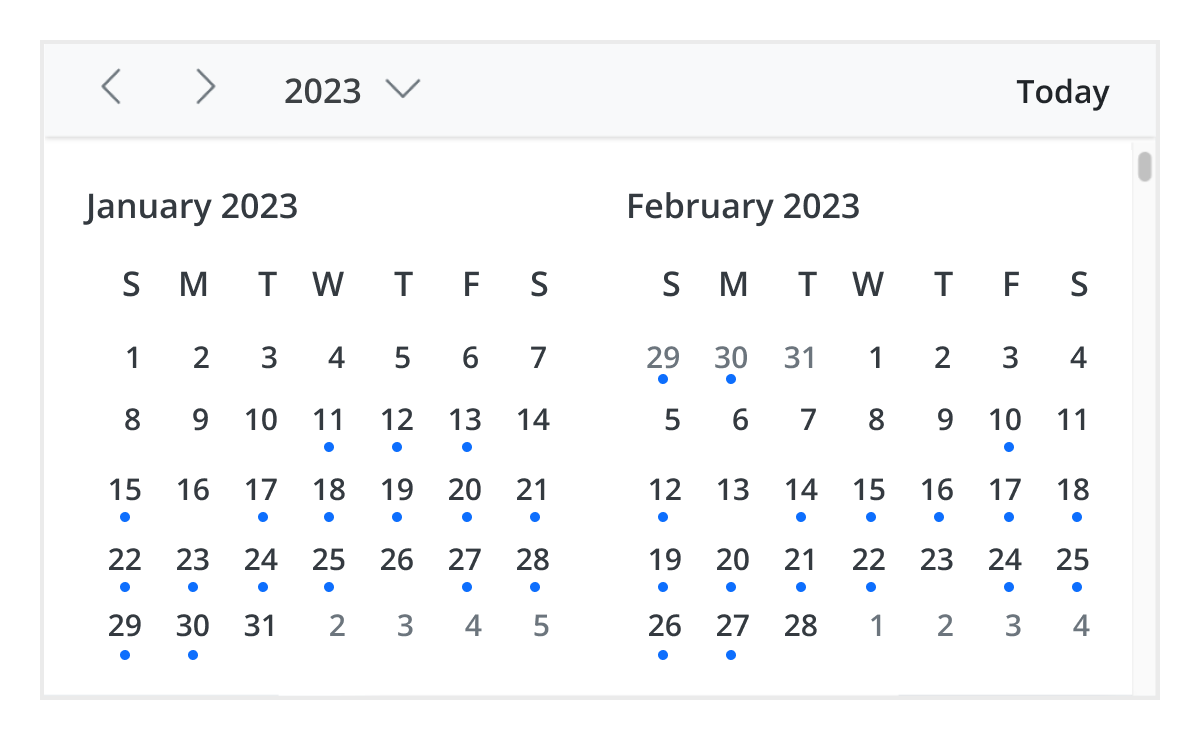Select January 1 in the calendar
This screenshot has width=1200, height=740.
[132, 358]
